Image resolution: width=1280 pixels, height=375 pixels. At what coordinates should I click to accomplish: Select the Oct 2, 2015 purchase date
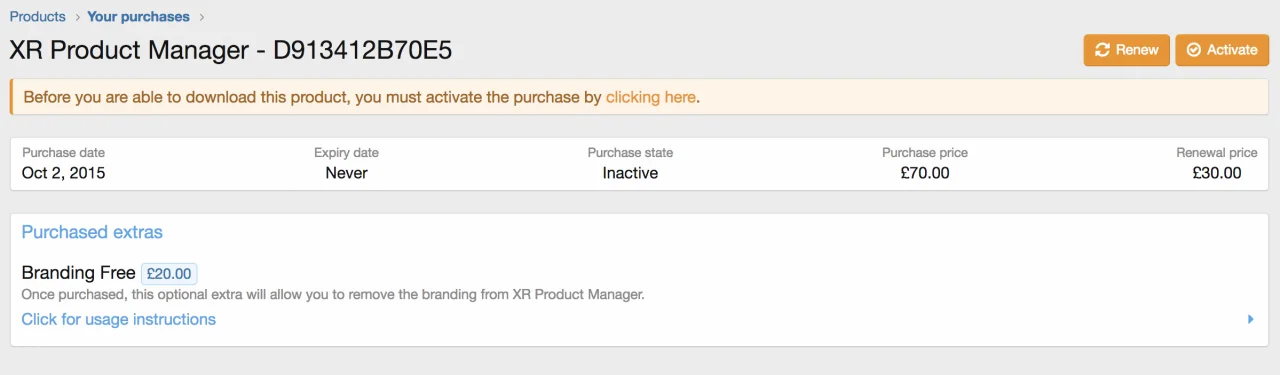63,173
